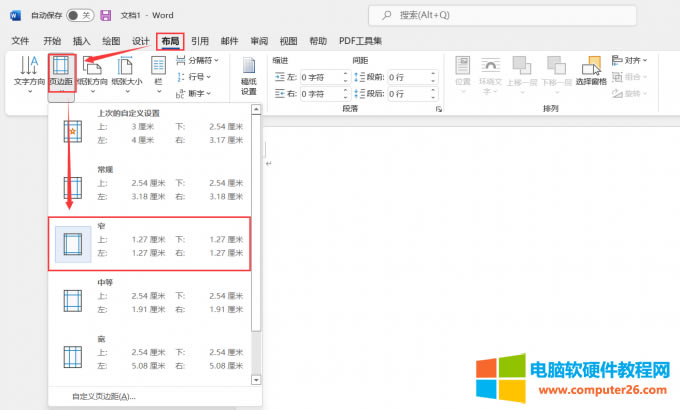
Task: Click the margins list scroll-down arrow
Action: [x=255, y=380]
